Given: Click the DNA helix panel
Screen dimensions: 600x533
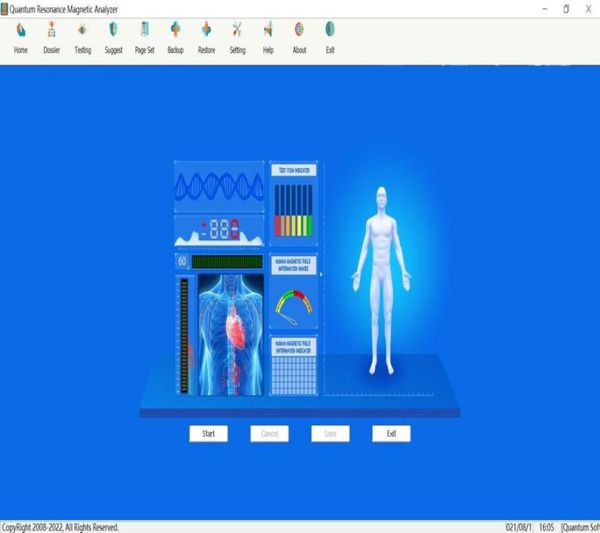Looking at the screenshot, I should [219, 186].
